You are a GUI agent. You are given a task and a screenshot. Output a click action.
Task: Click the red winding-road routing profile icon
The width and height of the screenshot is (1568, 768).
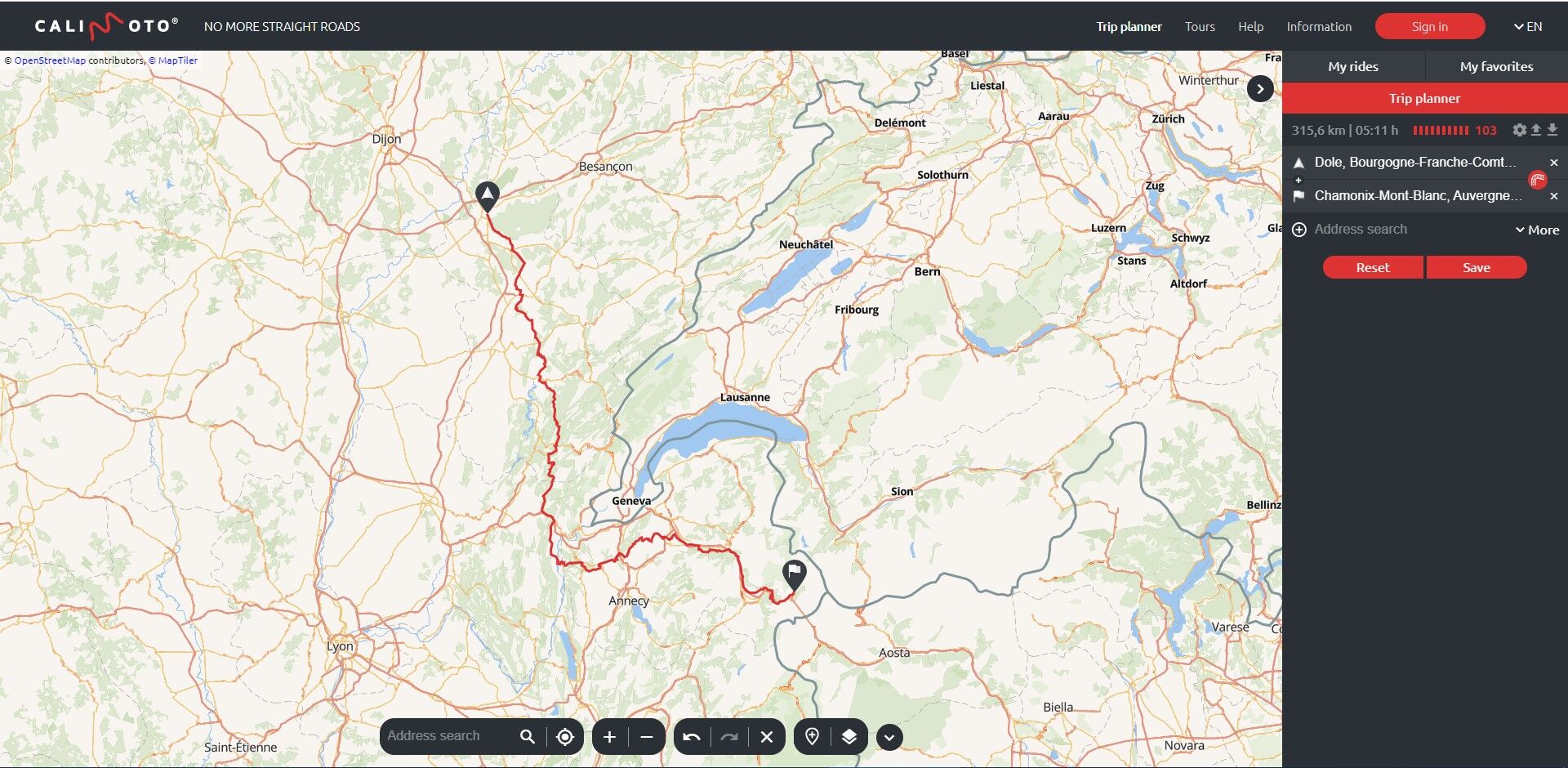pos(1537,180)
